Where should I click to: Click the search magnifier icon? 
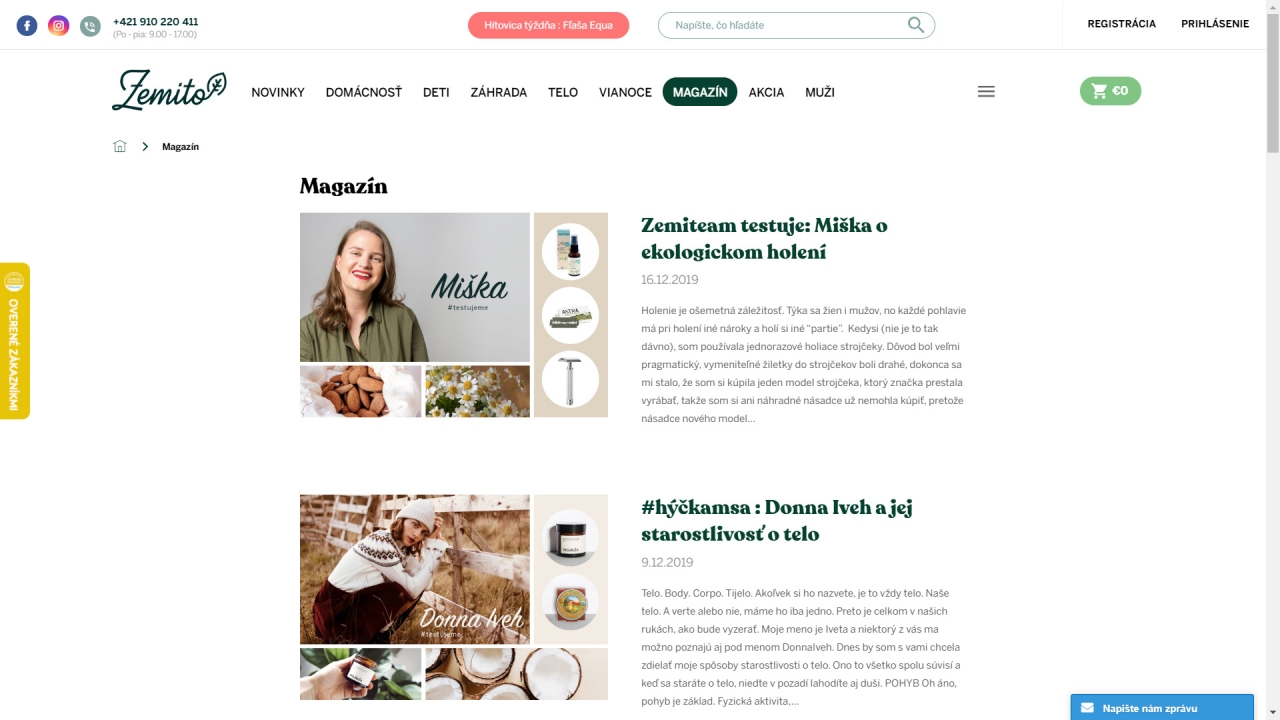click(916, 25)
